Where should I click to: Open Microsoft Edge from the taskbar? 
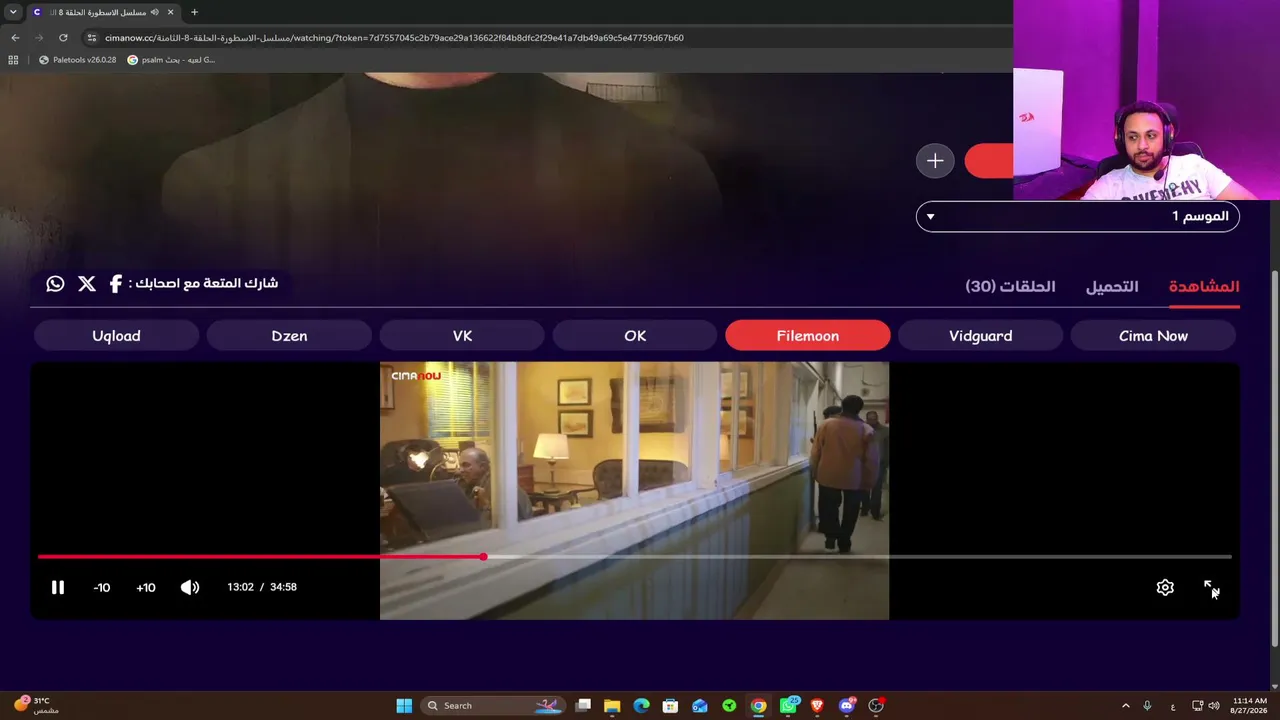point(641,706)
